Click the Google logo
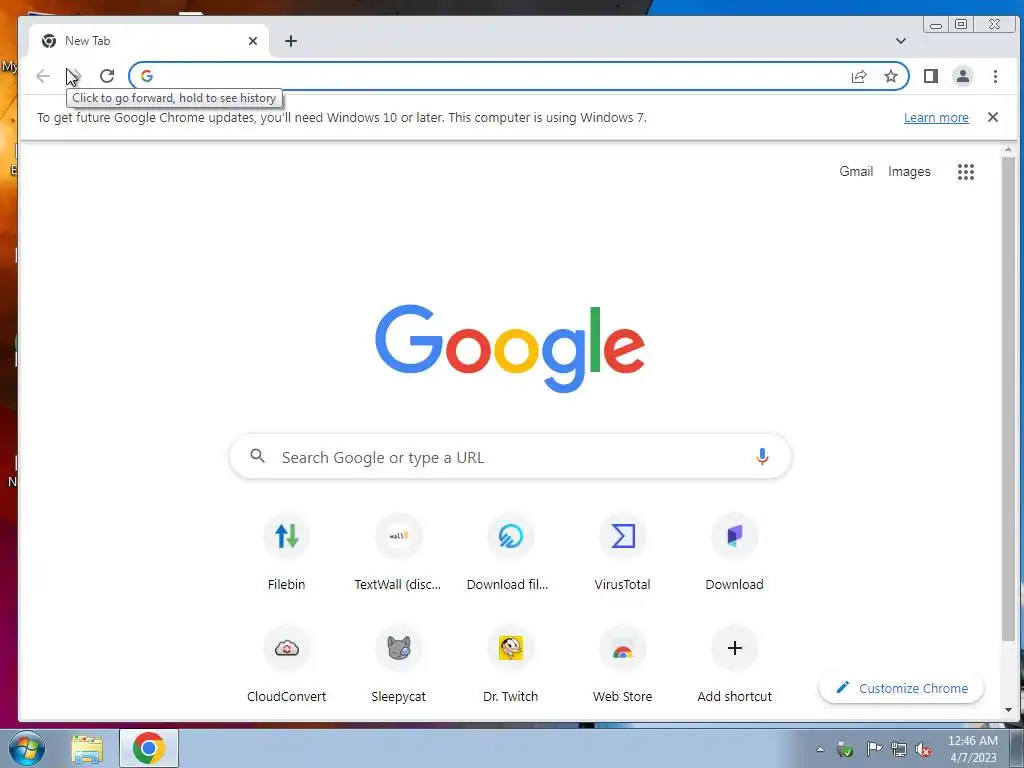1024x768 pixels. pyautogui.click(x=510, y=349)
